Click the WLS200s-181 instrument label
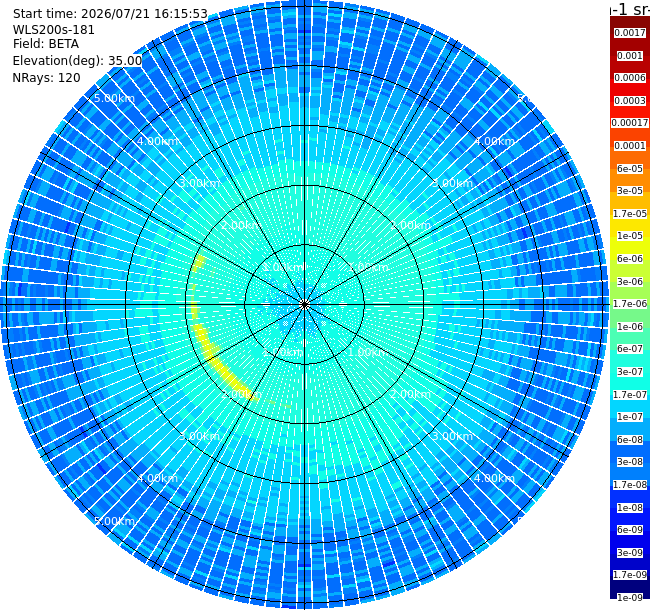650x610 pixels. (x=54, y=30)
